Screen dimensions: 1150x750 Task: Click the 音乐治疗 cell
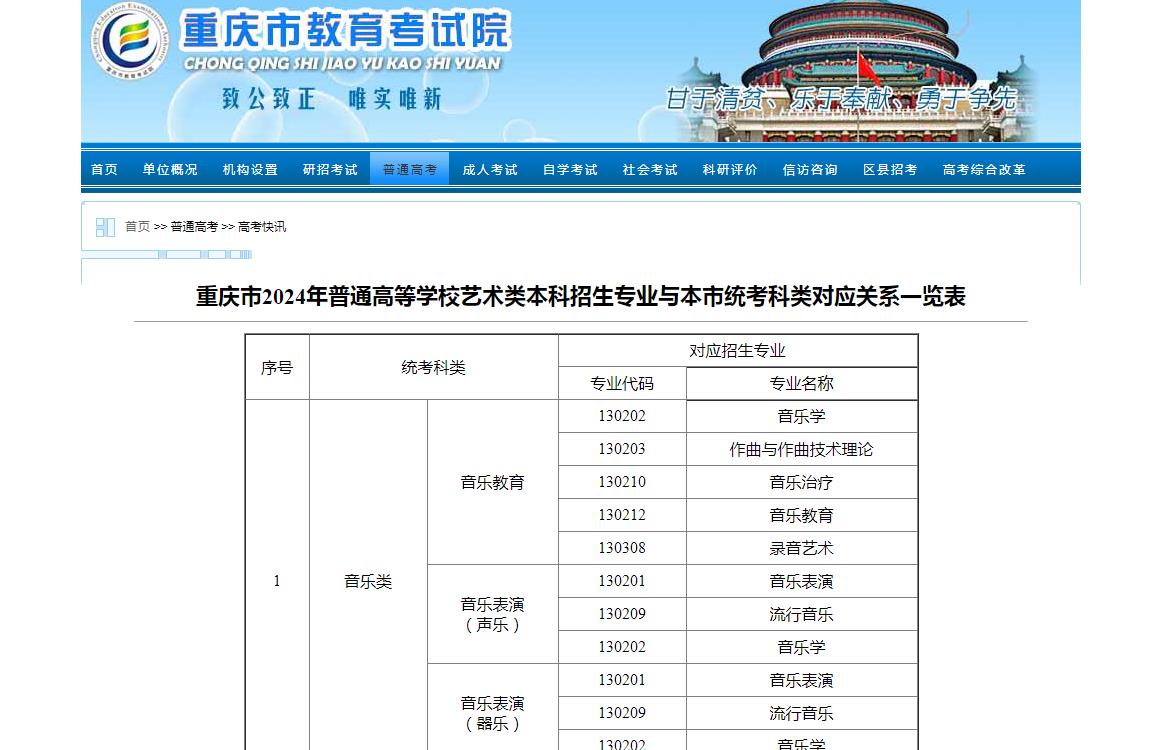(802, 482)
